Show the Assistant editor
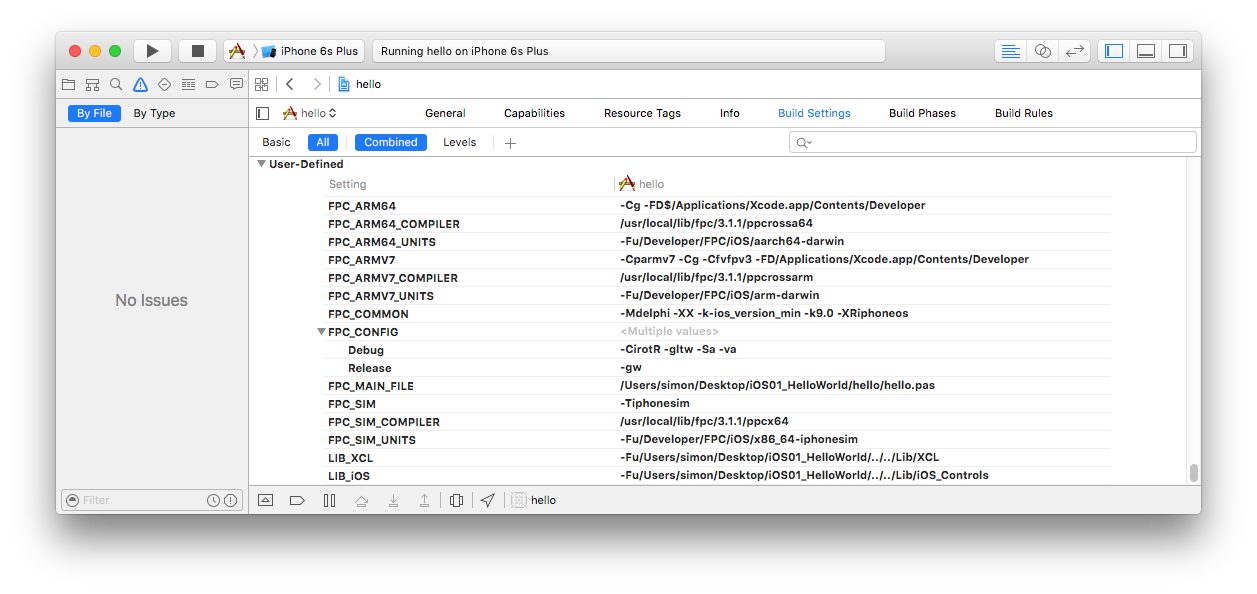This screenshot has height=594, width=1257. 1043,51
